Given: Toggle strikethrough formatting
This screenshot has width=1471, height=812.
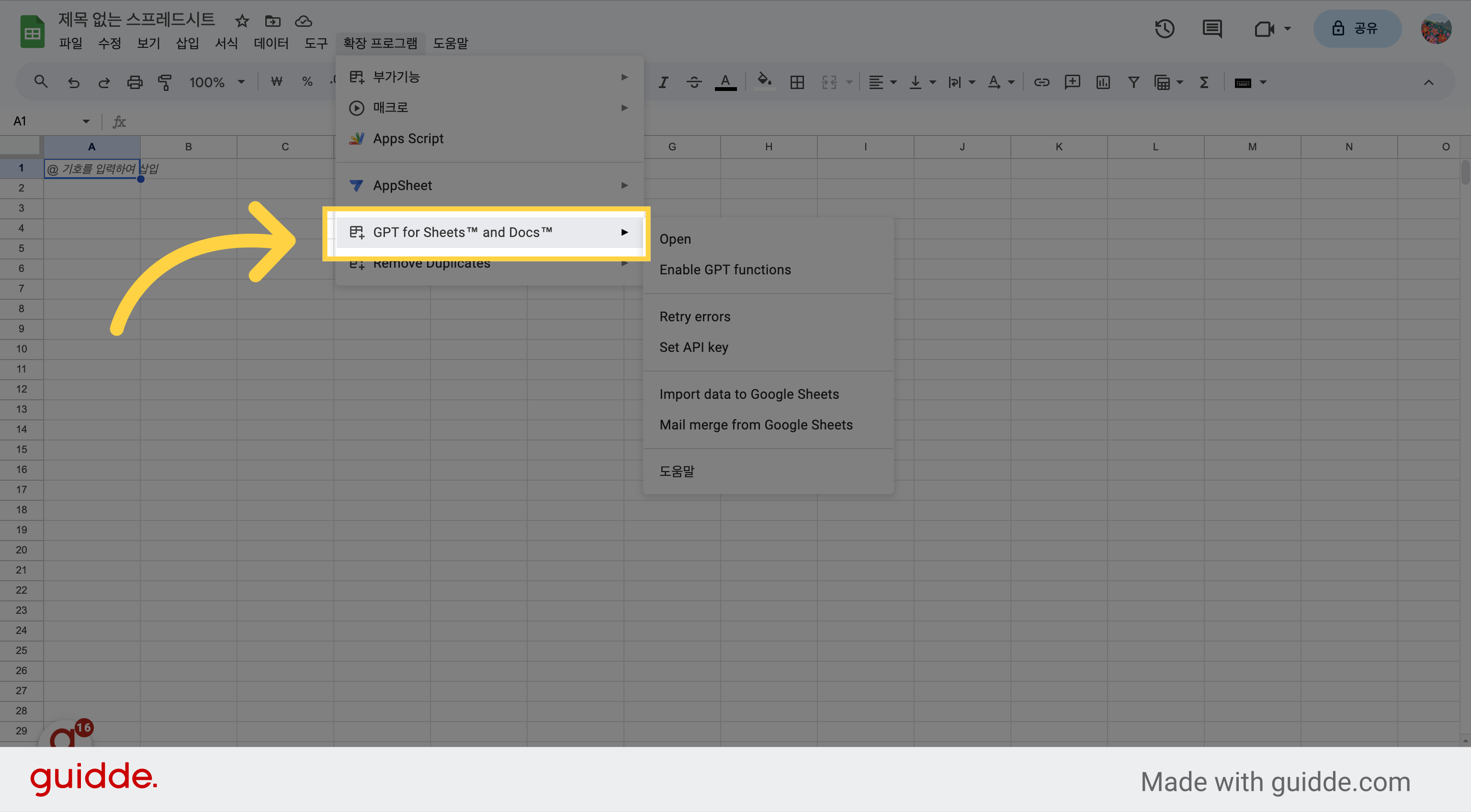Looking at the screenshot, I should click(x=694, y=83).
